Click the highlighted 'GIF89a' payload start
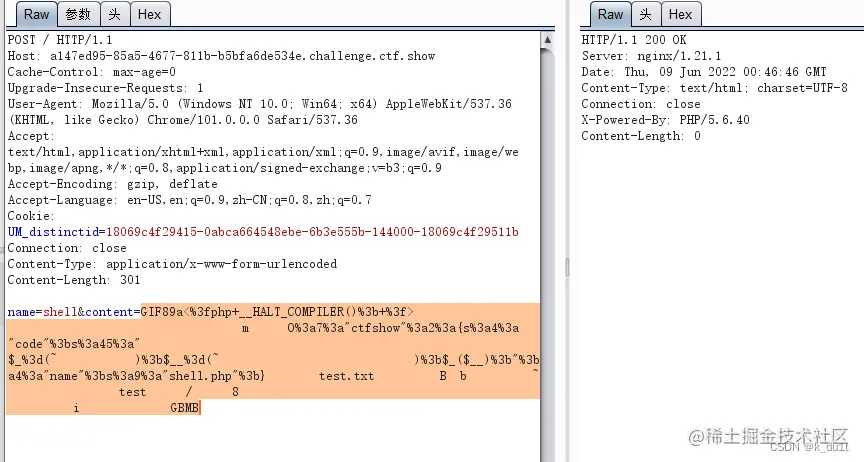Image resolution: width=864 pixels, height=462 pixels. (x=162, y=311)
